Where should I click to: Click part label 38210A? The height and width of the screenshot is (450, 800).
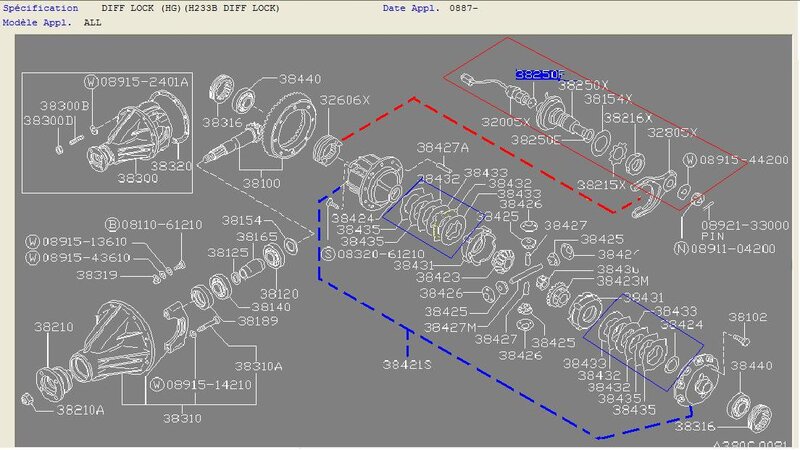pyautogui.click(x=82, y=409)
